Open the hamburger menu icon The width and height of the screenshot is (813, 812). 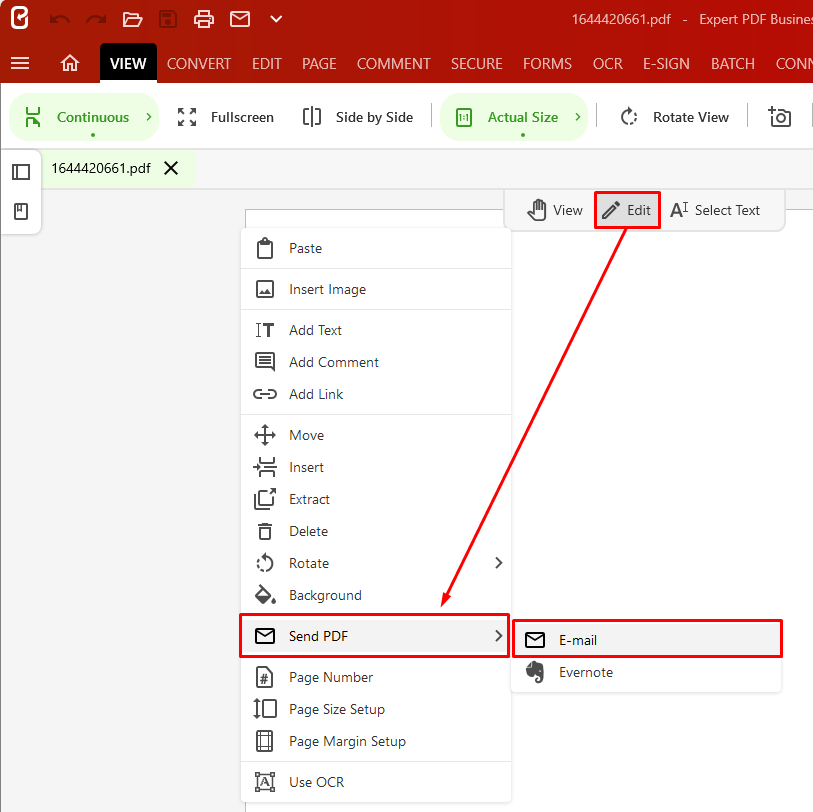tap(20, 63)
